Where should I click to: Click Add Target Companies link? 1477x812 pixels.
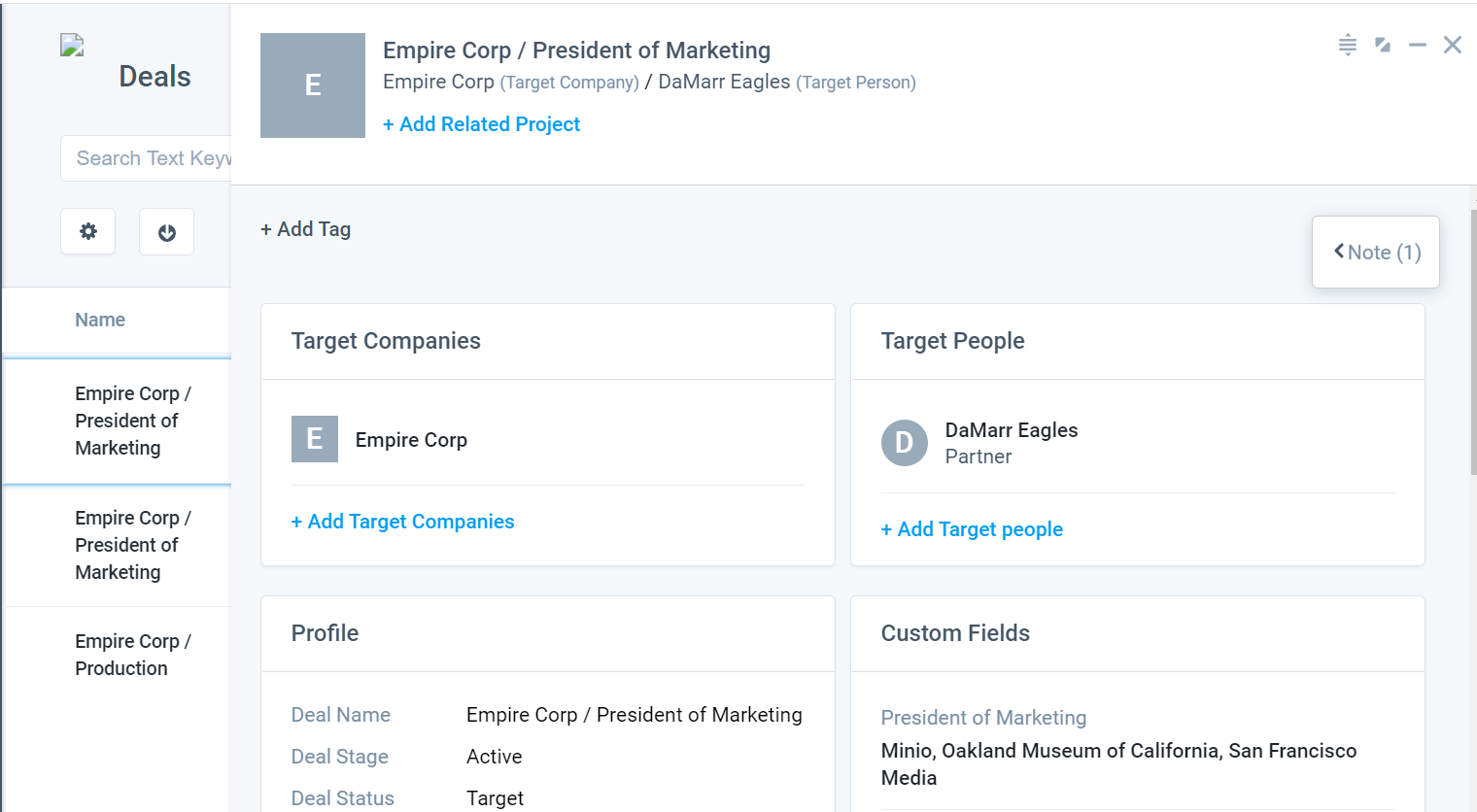(402, 522)
